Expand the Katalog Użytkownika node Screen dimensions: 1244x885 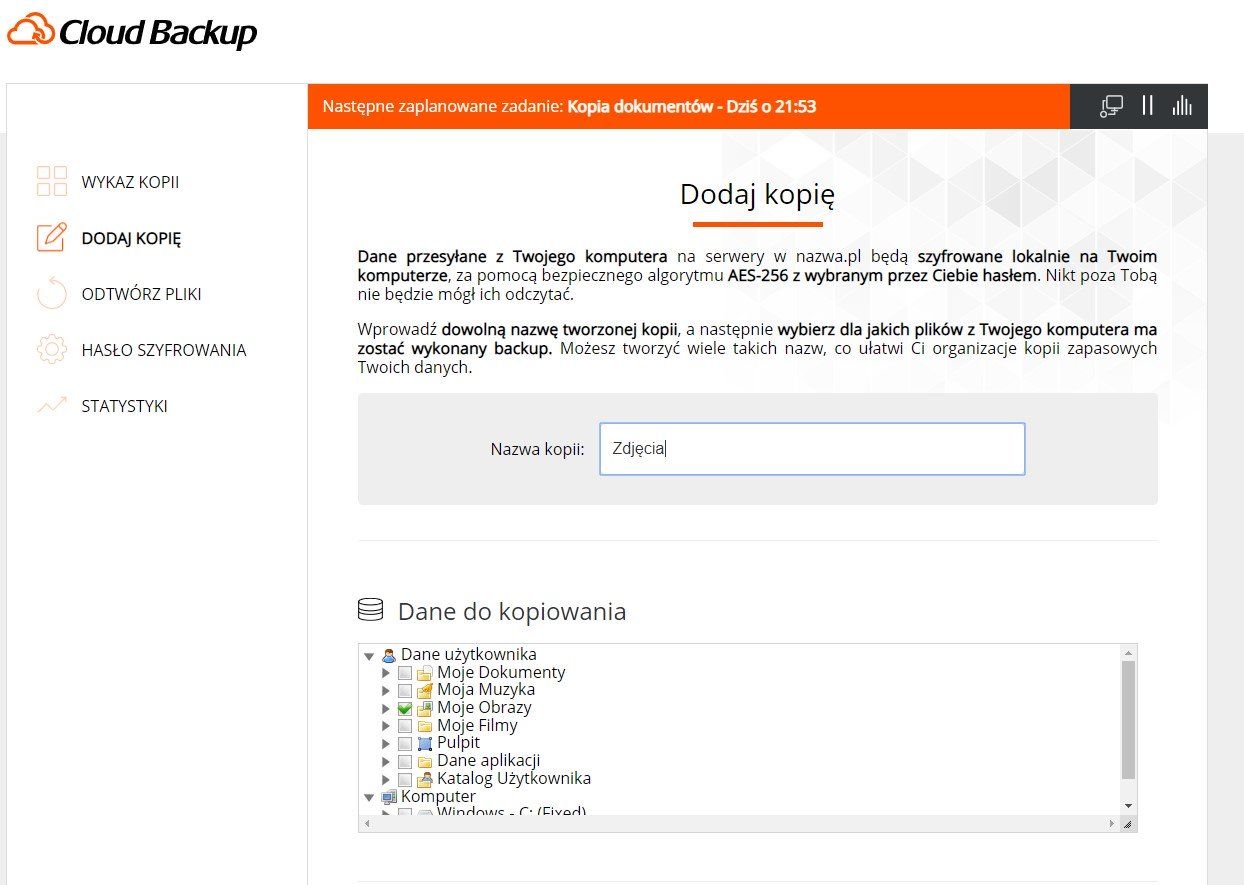(x=387, y=779)
